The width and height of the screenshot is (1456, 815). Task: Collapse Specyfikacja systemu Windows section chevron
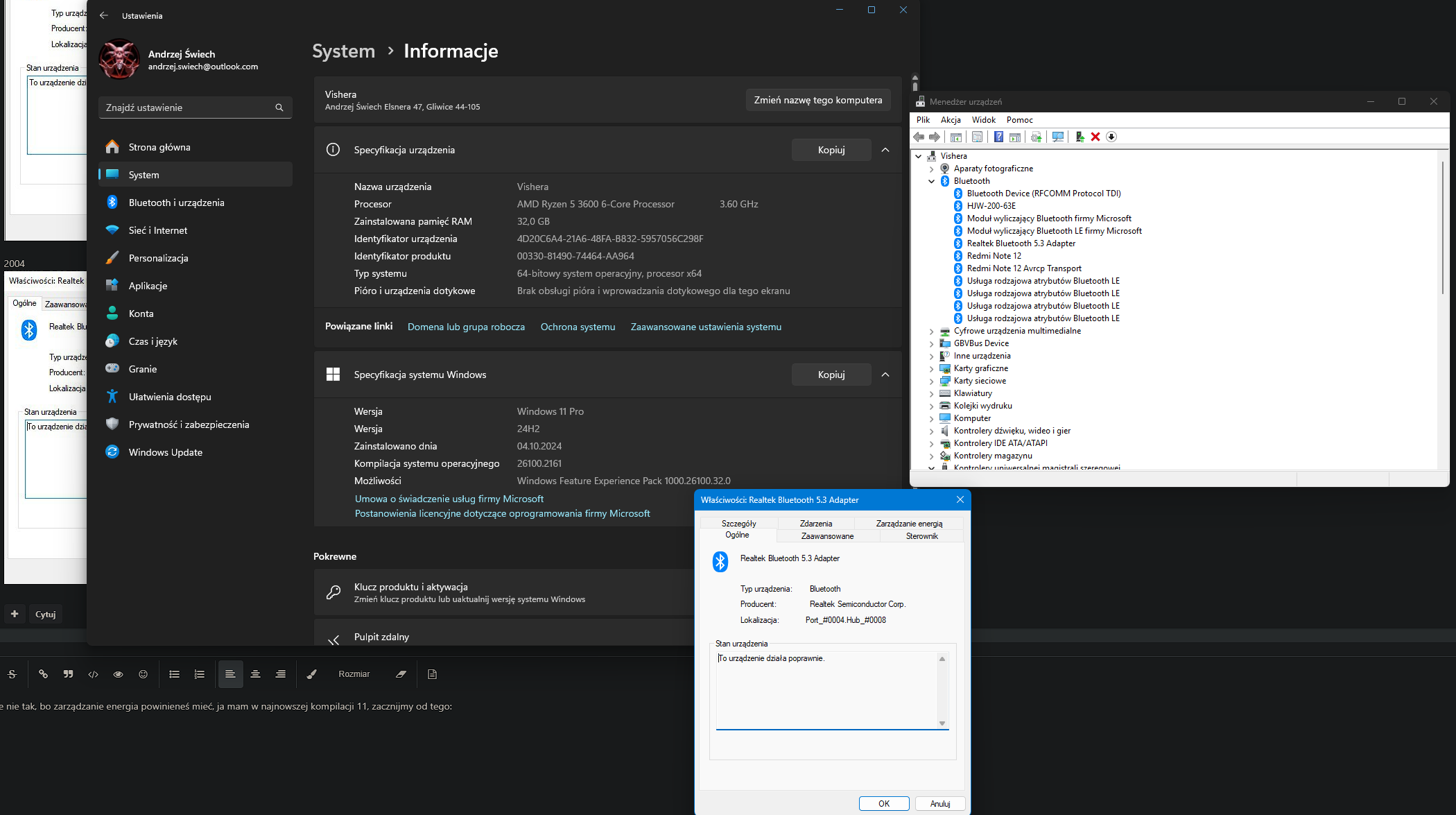pos(885,375)
